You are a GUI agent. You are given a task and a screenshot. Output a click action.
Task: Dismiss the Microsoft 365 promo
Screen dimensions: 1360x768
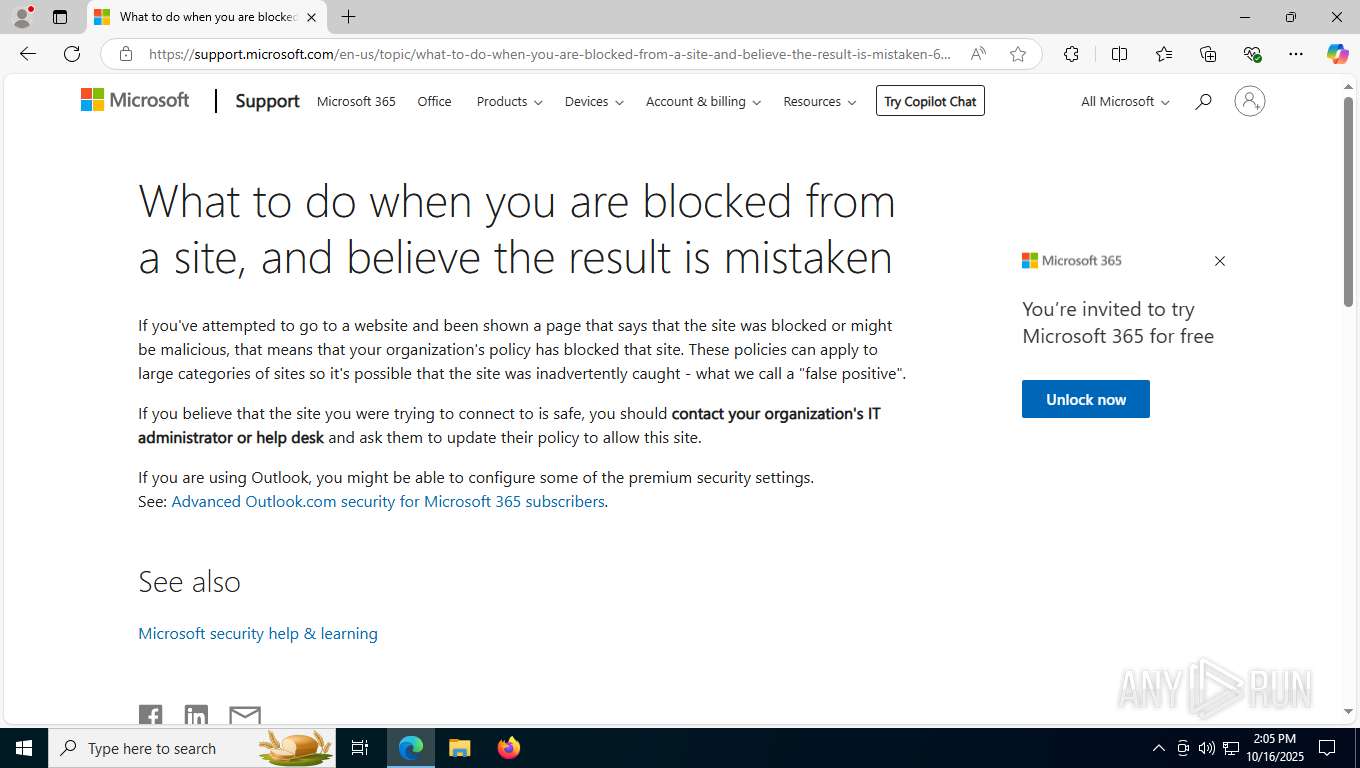(x=1219, y=261)
